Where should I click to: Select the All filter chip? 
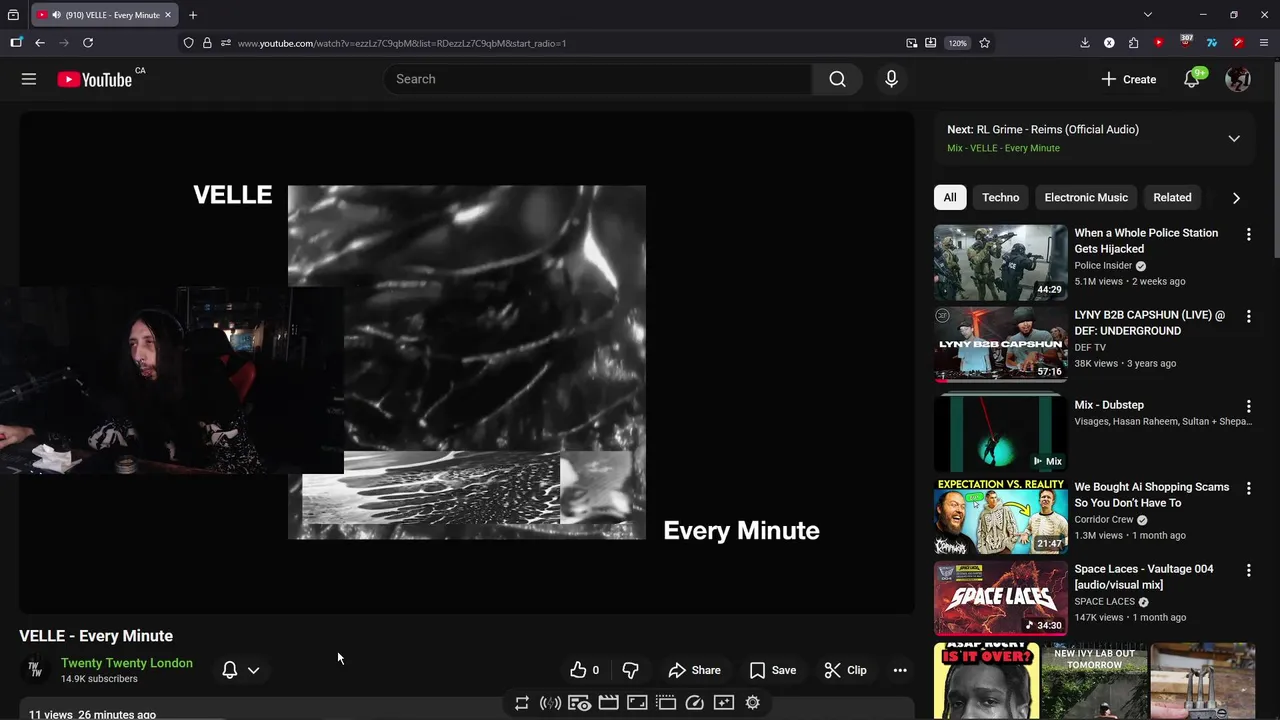click(950, 198)
